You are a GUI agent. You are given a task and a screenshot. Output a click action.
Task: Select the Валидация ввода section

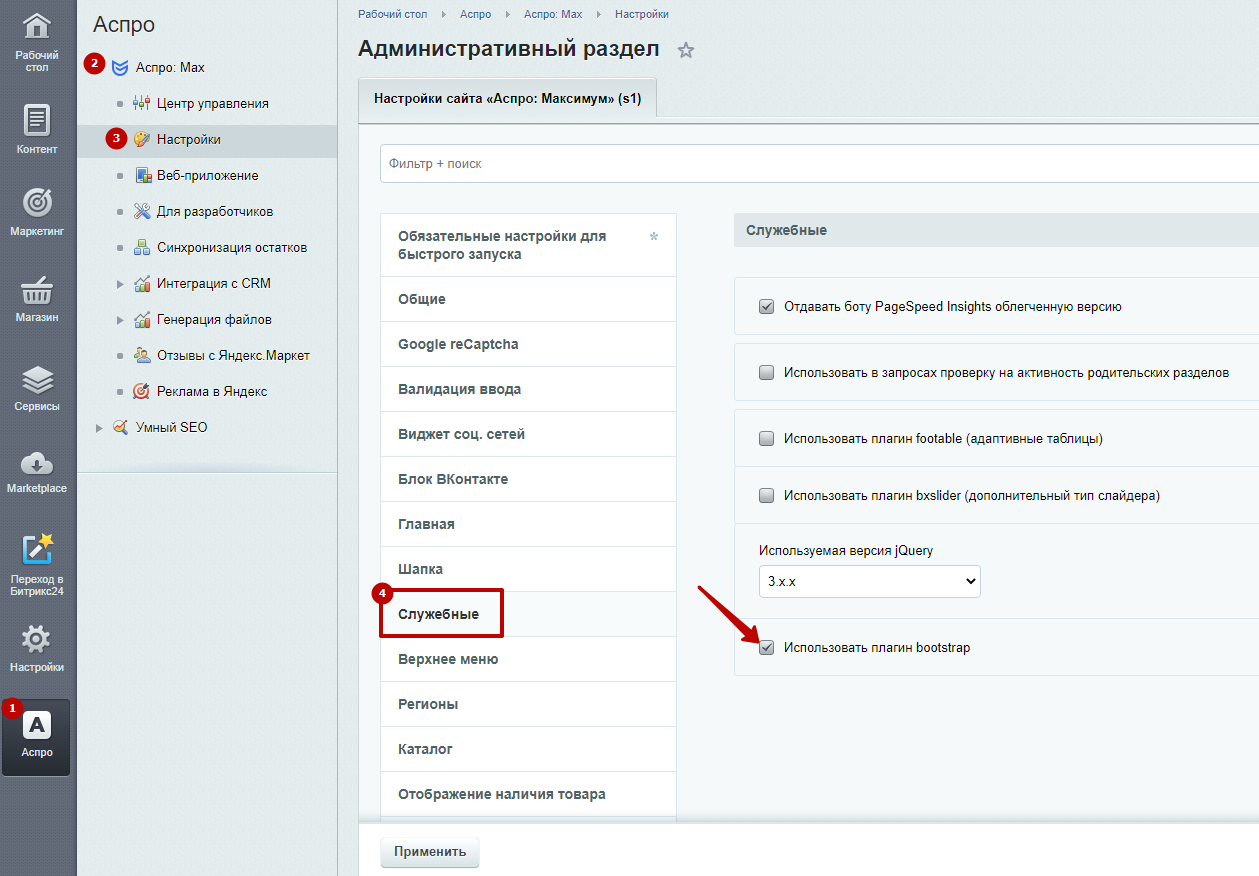coord(529,389)
